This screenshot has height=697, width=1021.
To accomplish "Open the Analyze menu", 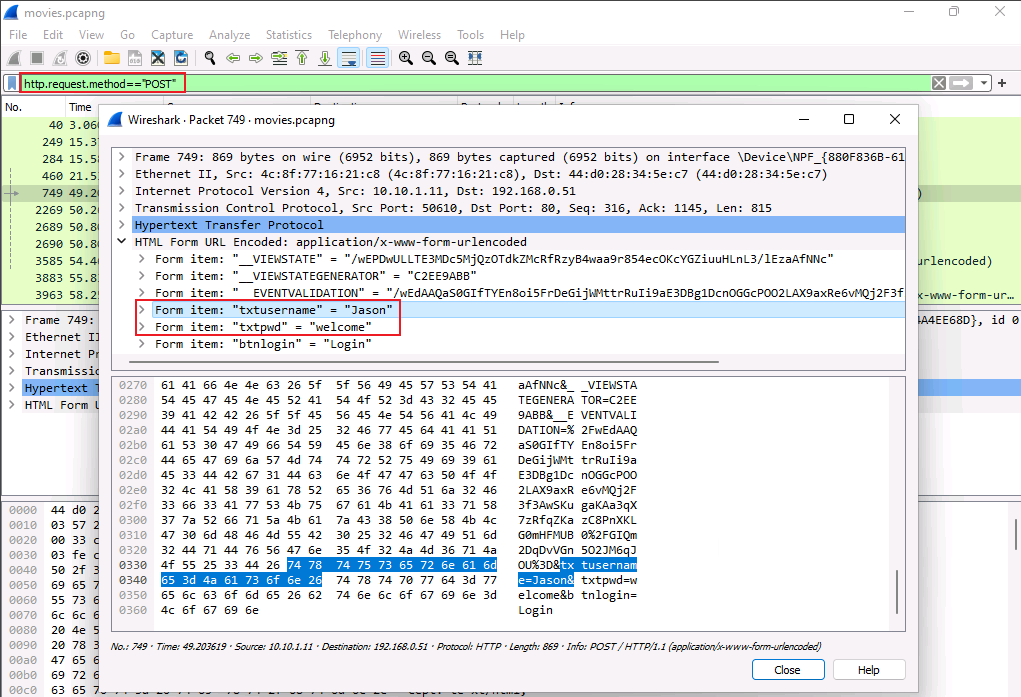I will point(229,34).
